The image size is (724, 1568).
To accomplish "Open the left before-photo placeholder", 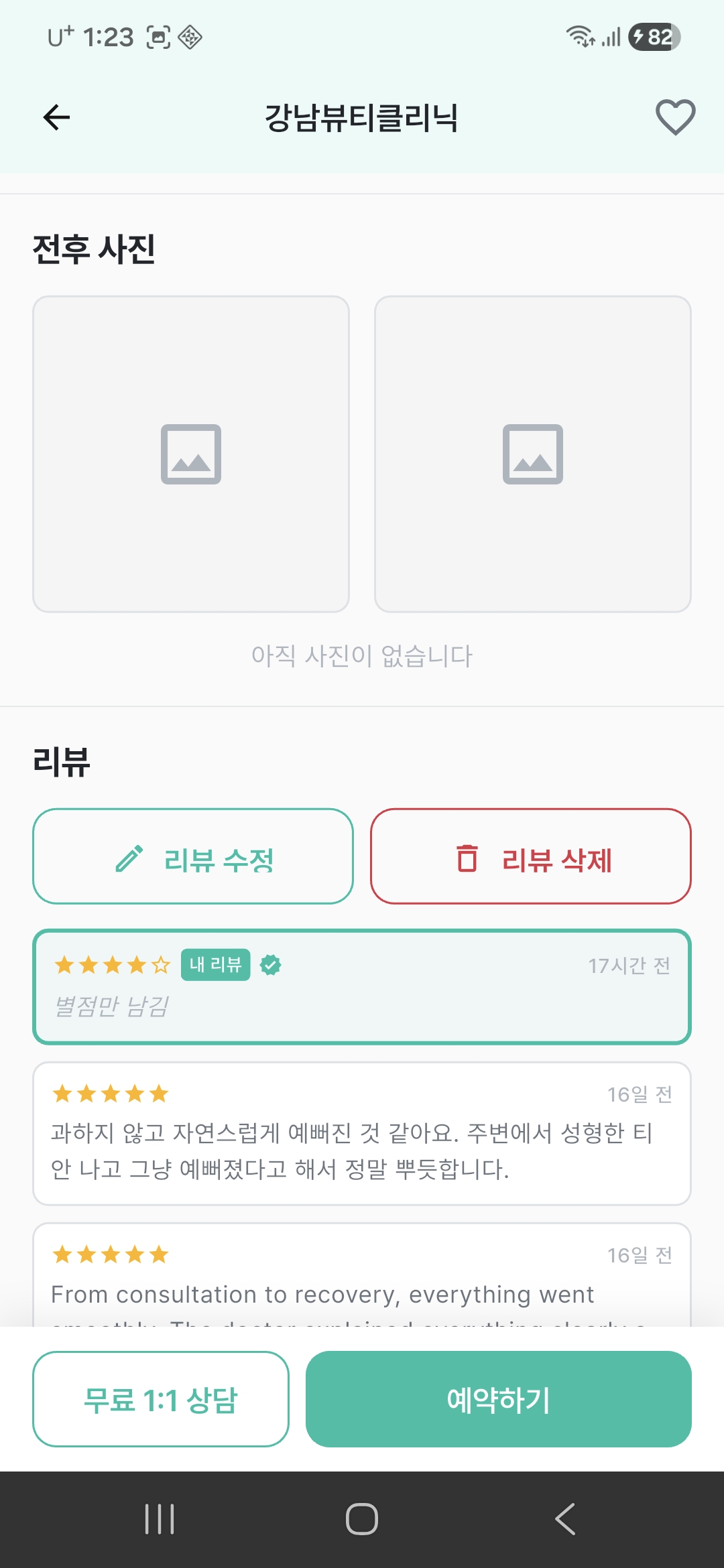I will pyautogui.click(x=191, y=454).
